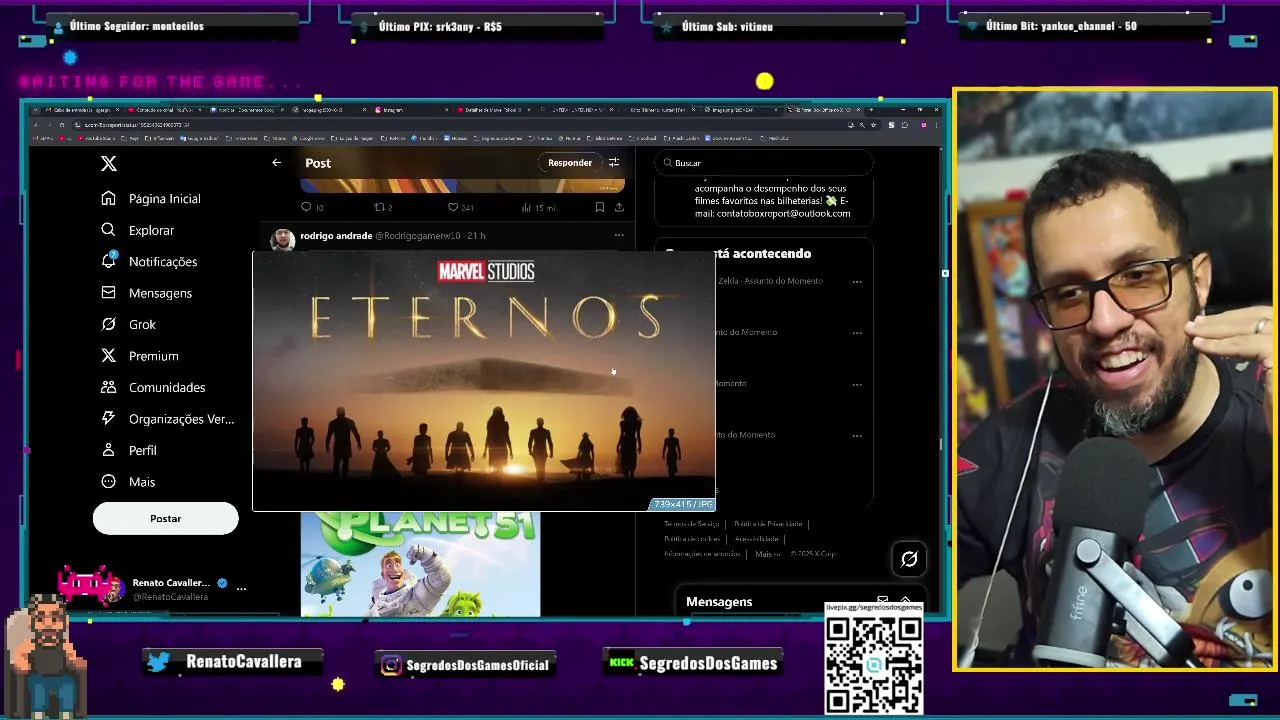Open rodrigo andrade's avatar
Image resolution: width=1280 pixels, height=720 pixels.
point(283,240)
